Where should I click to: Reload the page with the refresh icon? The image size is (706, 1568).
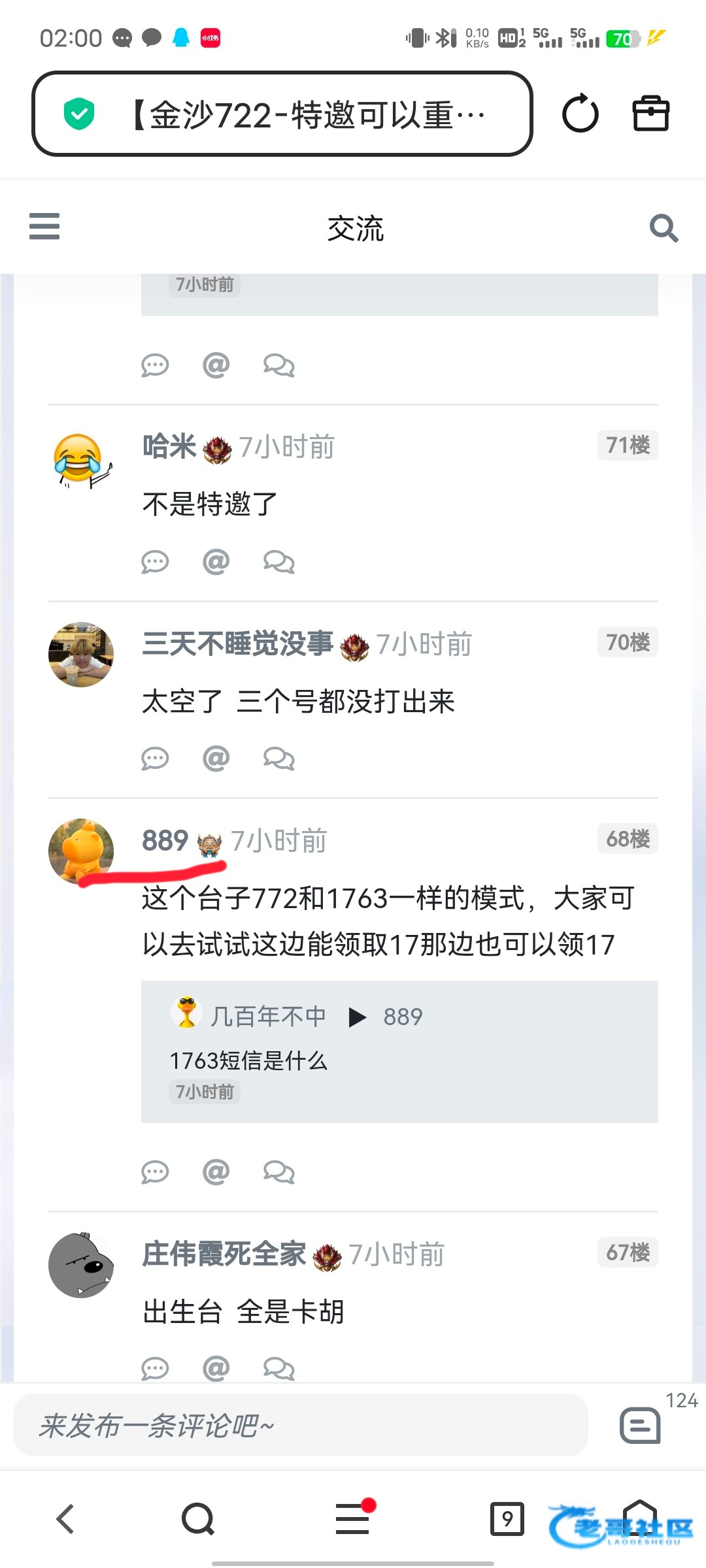tap(580, 114)
